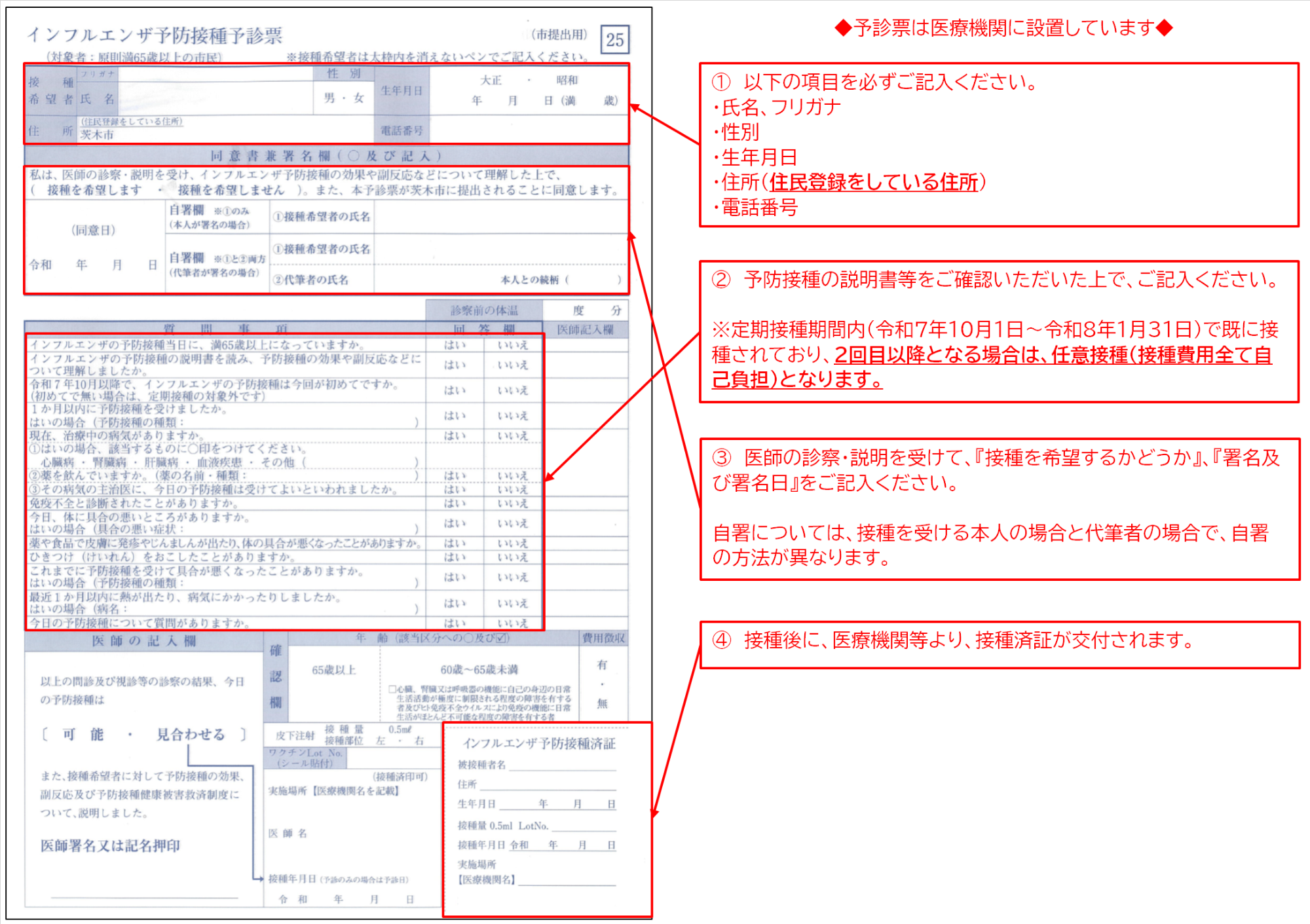The height and width of the screenshot is (924, 1310).
Task: Click the circled number ④ beside 接種後に
Action: click(x=721, y=640)
